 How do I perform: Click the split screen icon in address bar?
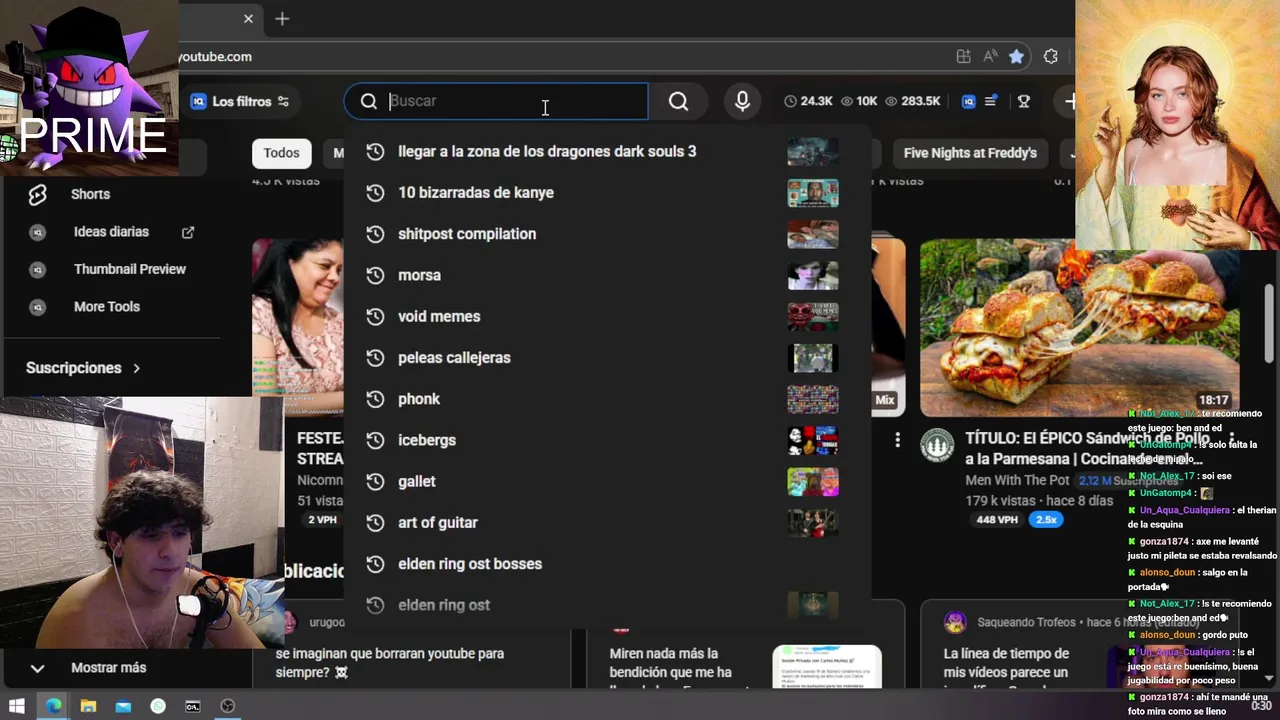[x=963, y=57]
